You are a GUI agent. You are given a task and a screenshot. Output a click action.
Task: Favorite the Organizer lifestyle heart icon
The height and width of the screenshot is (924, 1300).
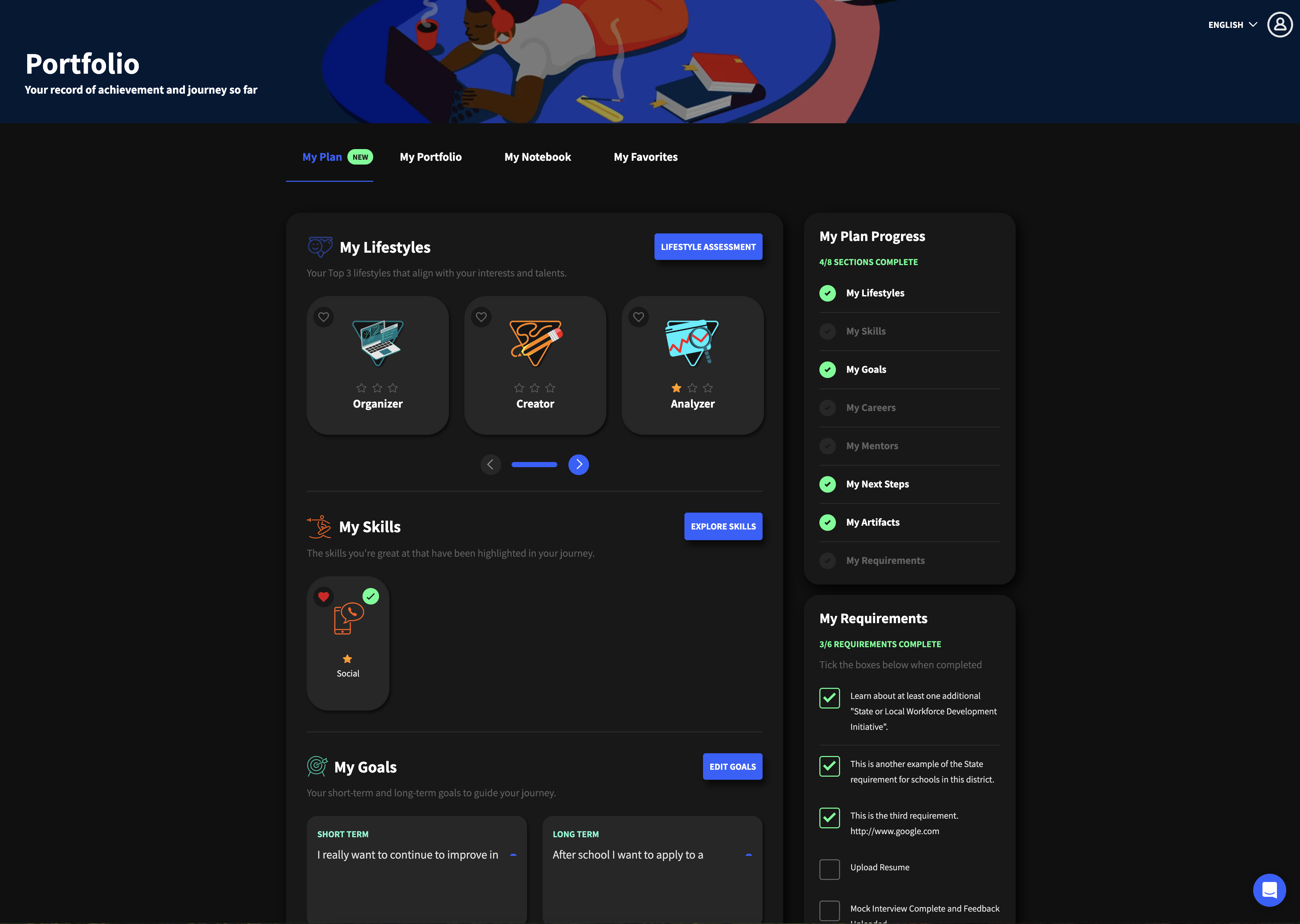tap(324, 317)
